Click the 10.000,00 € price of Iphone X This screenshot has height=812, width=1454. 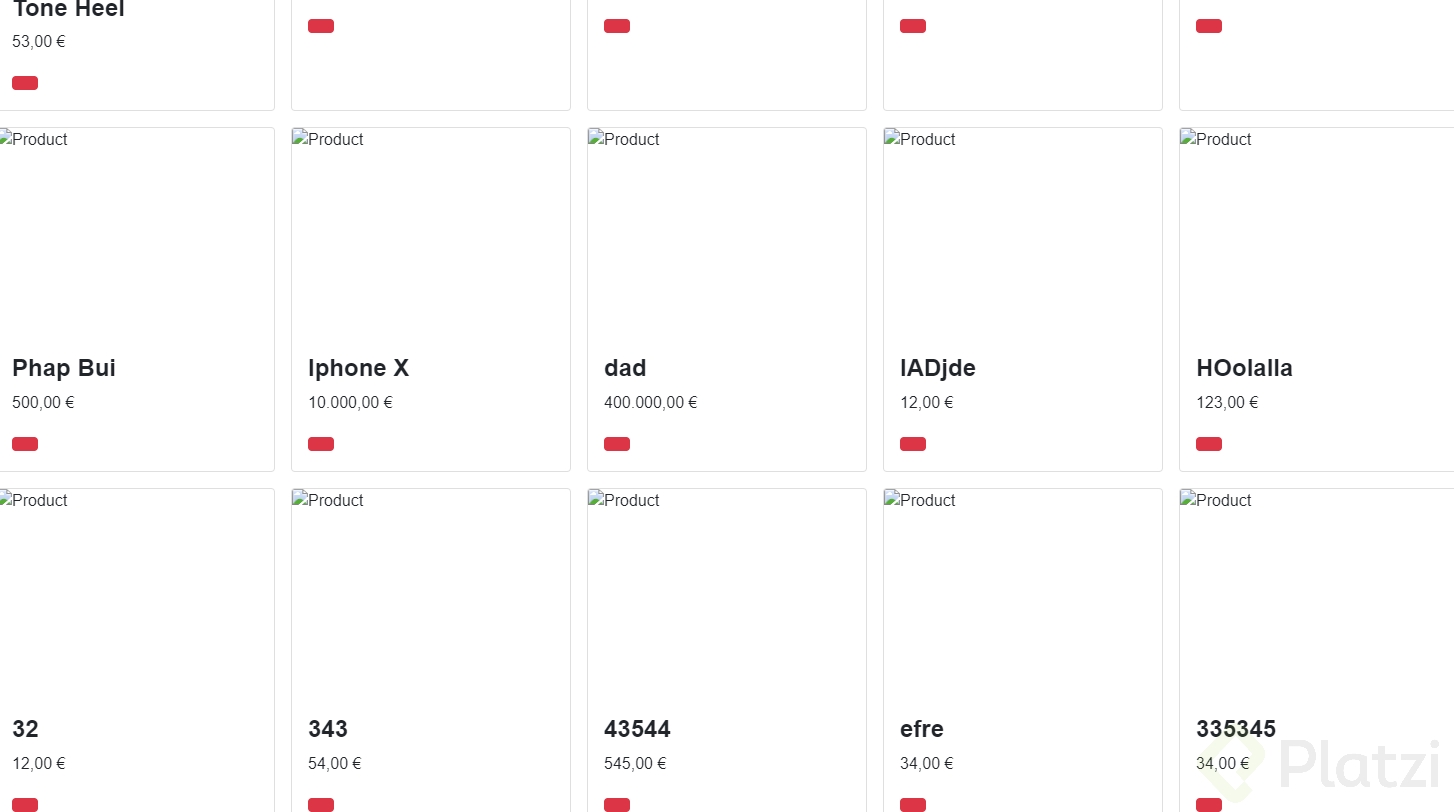pyautogui.click(x=350, y=403)
